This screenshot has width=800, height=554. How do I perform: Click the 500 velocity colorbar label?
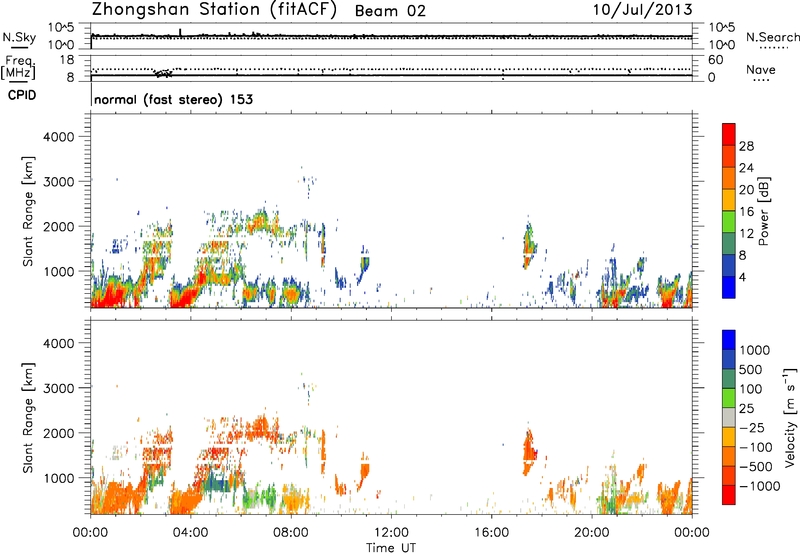[x=752, y=370]
